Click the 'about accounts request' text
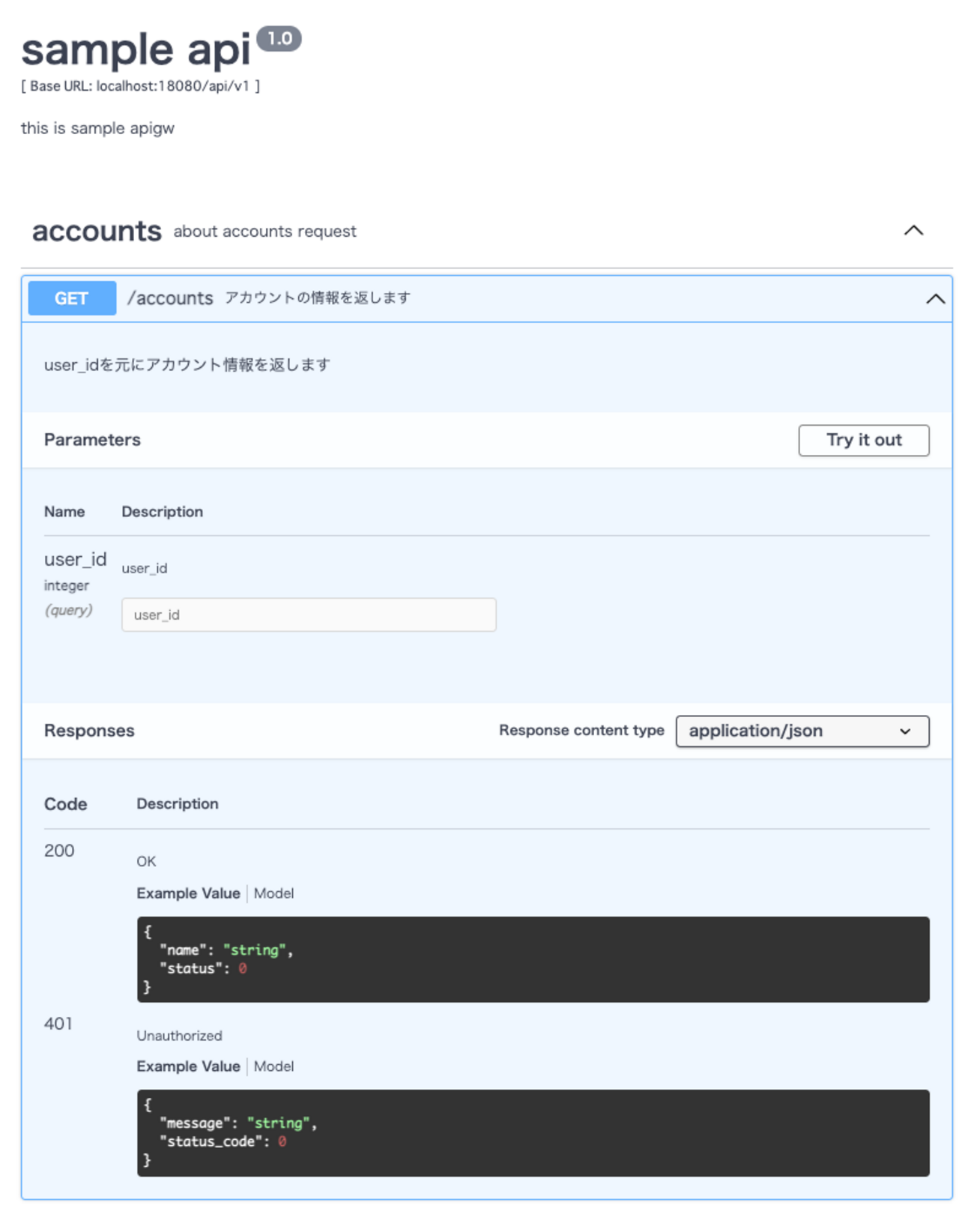 pos(264,232)
